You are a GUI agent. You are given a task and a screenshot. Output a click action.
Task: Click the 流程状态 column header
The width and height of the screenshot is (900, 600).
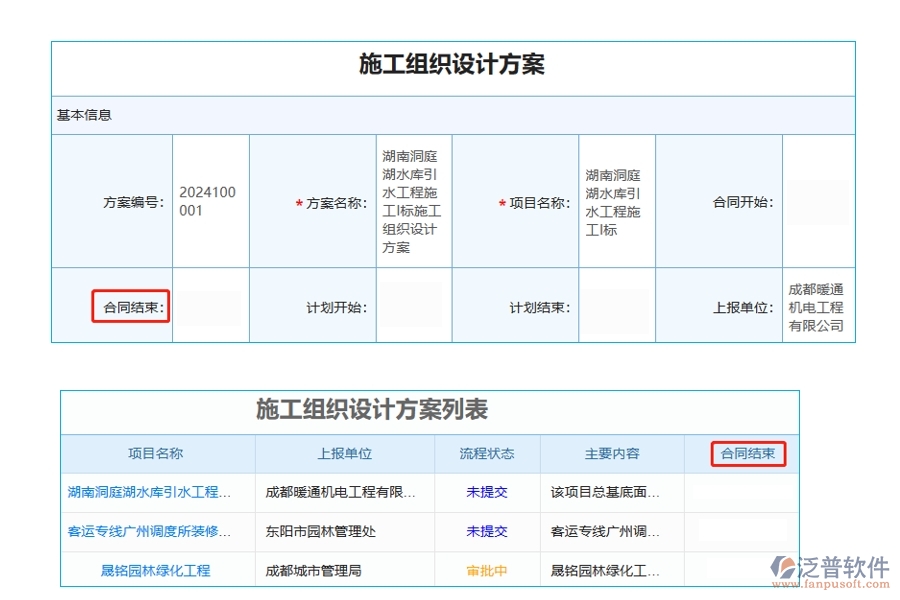489,454
